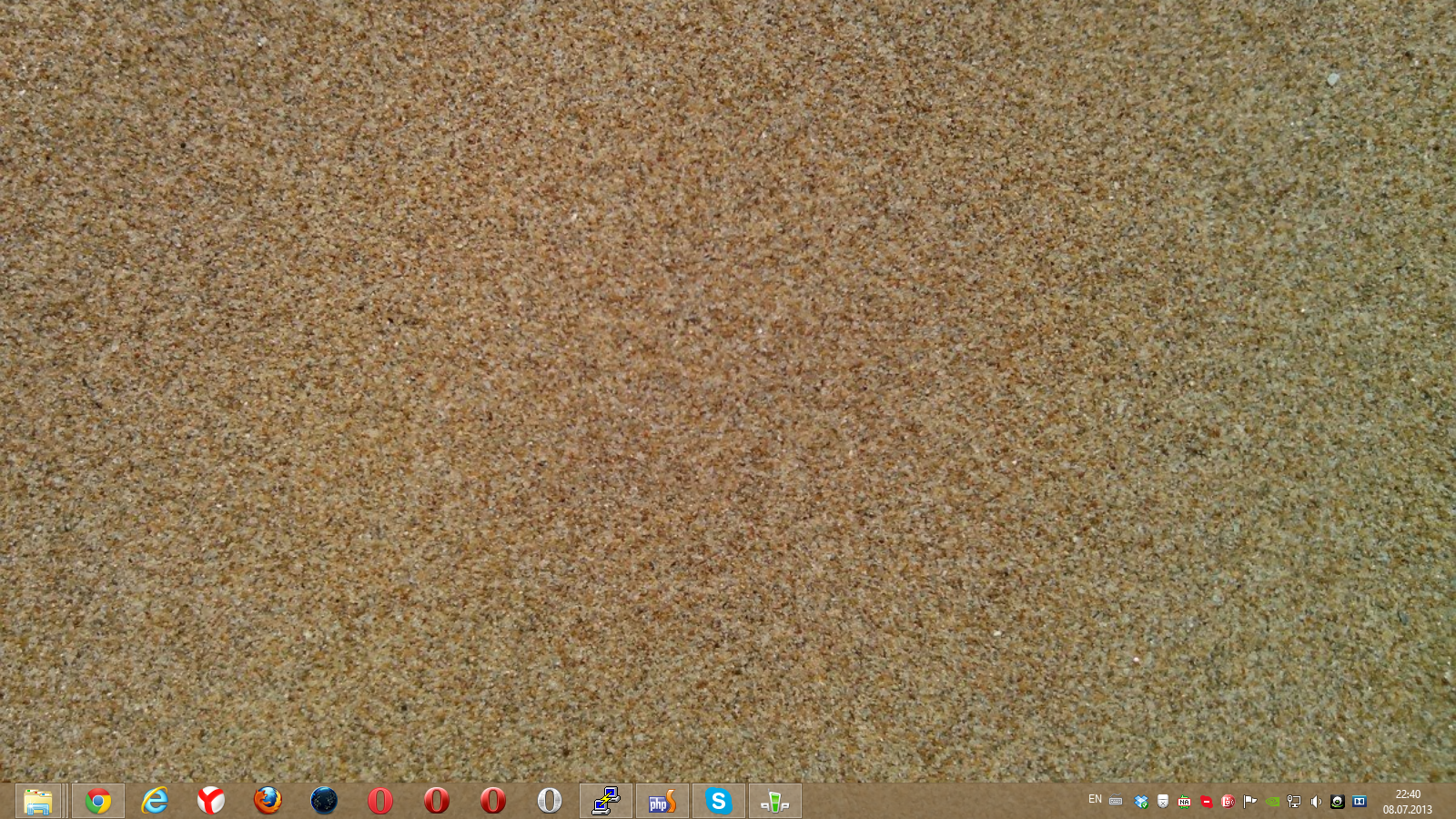This screenshot has width=1456, height=819.
Task: Open Internet Explorer from the taskbar
Action: (x=155, y=801)
